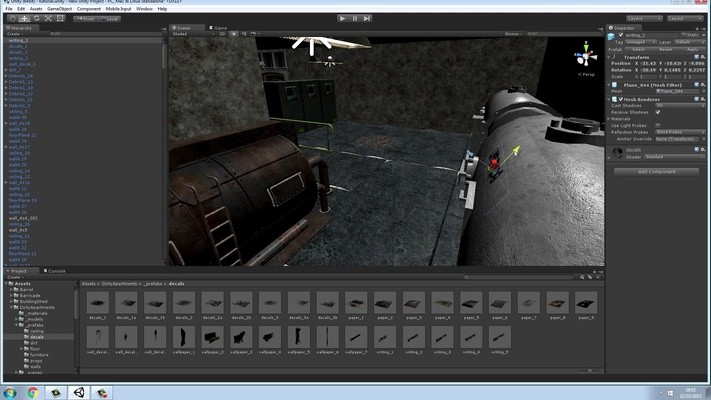Toggle the writing_1 active checkbox
Image resolution: width=711 pixels, height=400 pixels.
[x=621, y=35]
